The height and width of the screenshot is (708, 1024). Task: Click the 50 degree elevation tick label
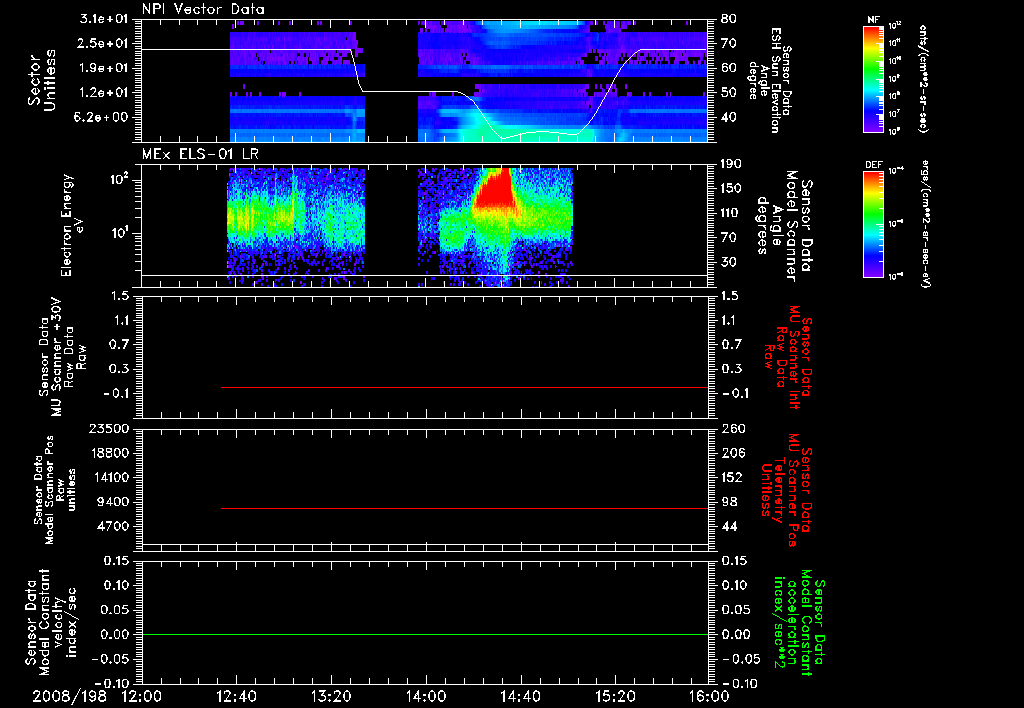pyautogui.click(x=729, y=93)
